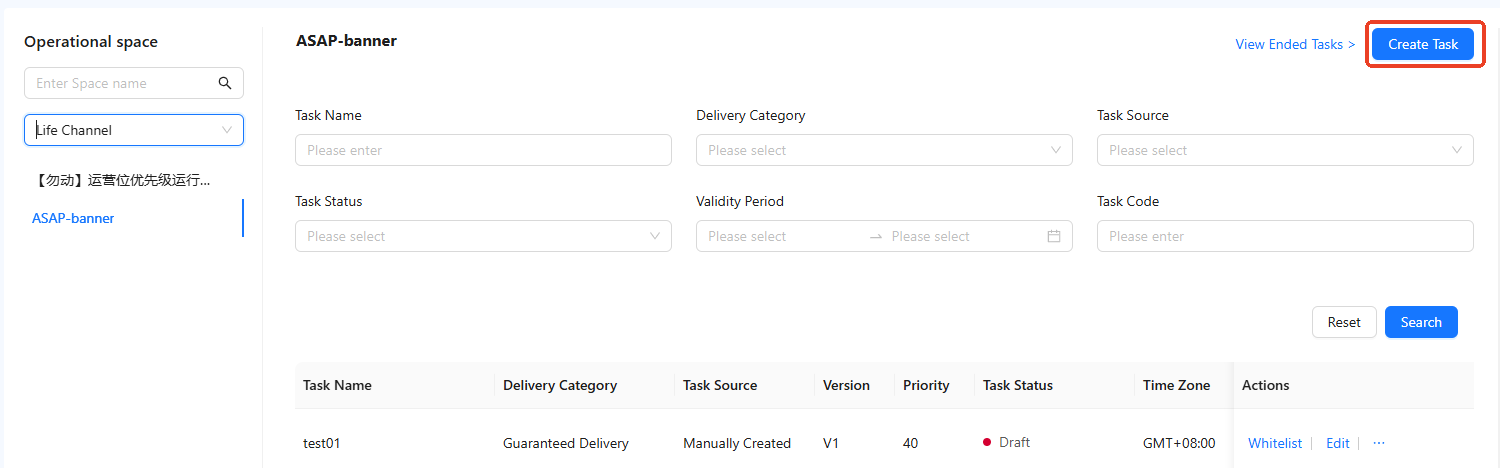Screen dimensions: 1500x468
Task: Click the priority value 40
Action: (x=911, y=443)
